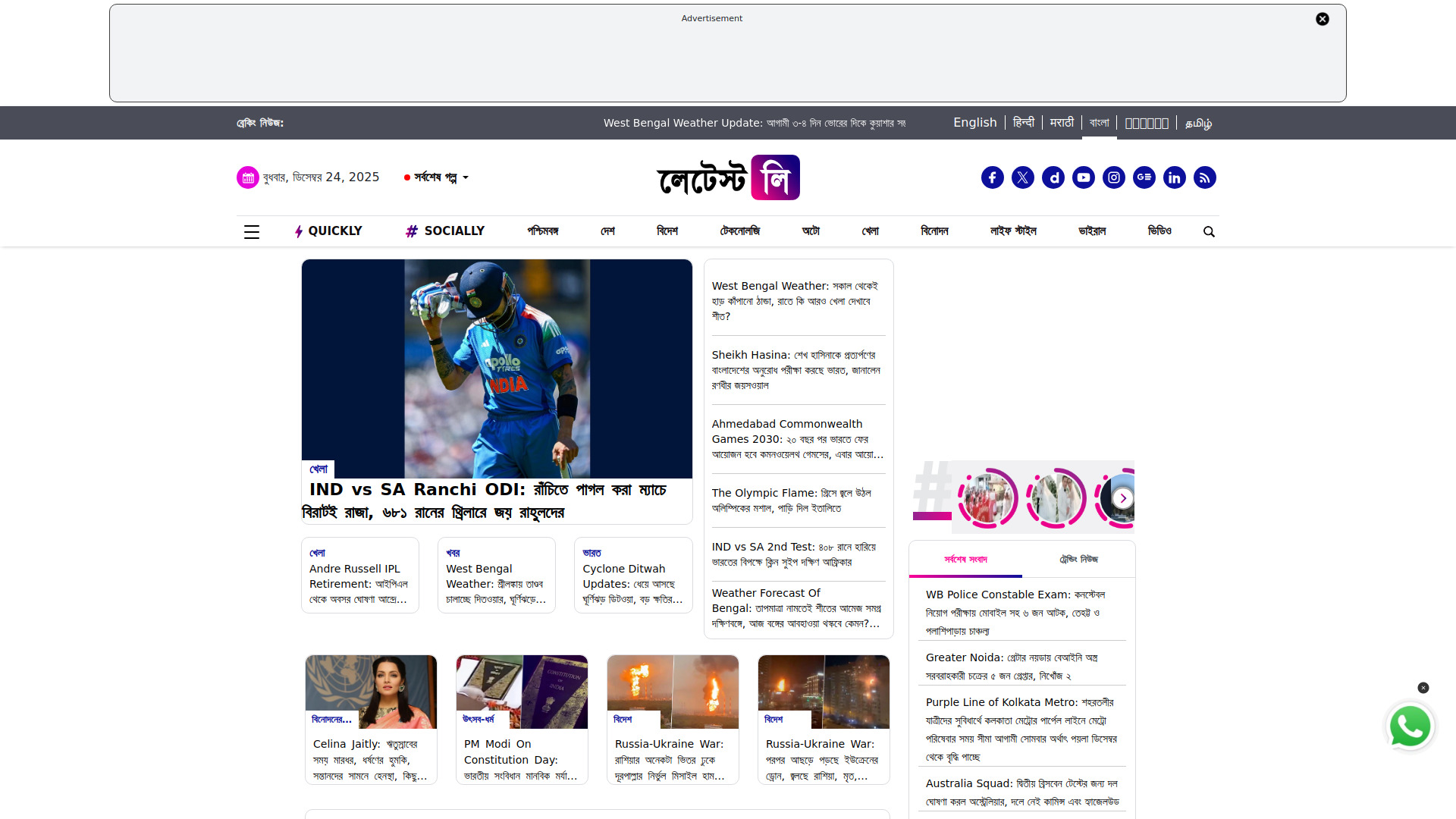Viewport: 1456px width, 819px height.
Task: Open the RSS feed icon
Action: pos(1204,177)
